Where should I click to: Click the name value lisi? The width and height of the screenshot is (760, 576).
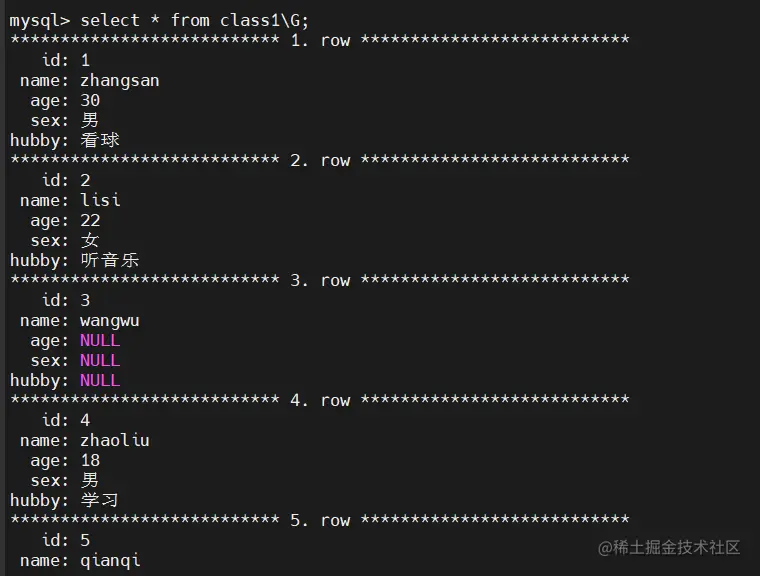pyautogui.click(x=100, y=200)
